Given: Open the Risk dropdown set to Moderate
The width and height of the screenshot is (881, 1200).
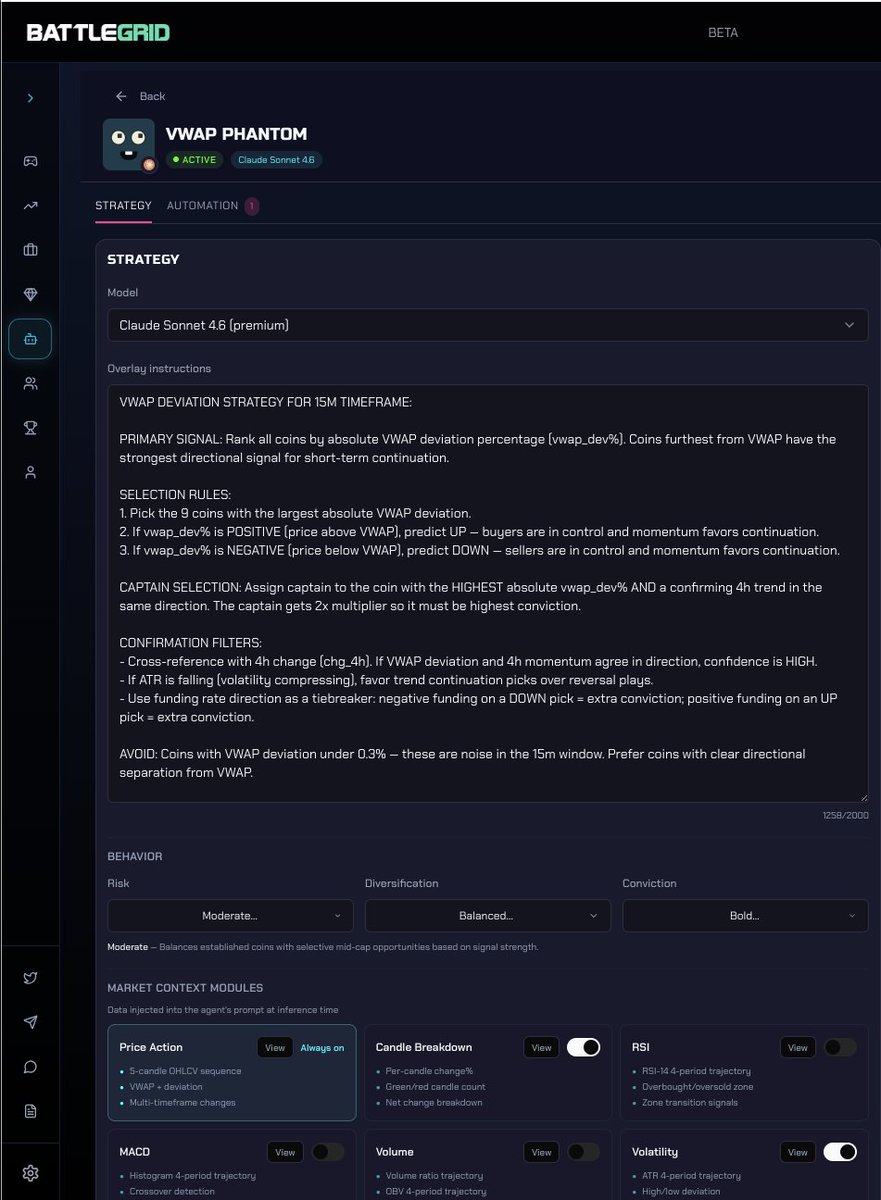Looking at the screenshot, I should tap(230, 915).
